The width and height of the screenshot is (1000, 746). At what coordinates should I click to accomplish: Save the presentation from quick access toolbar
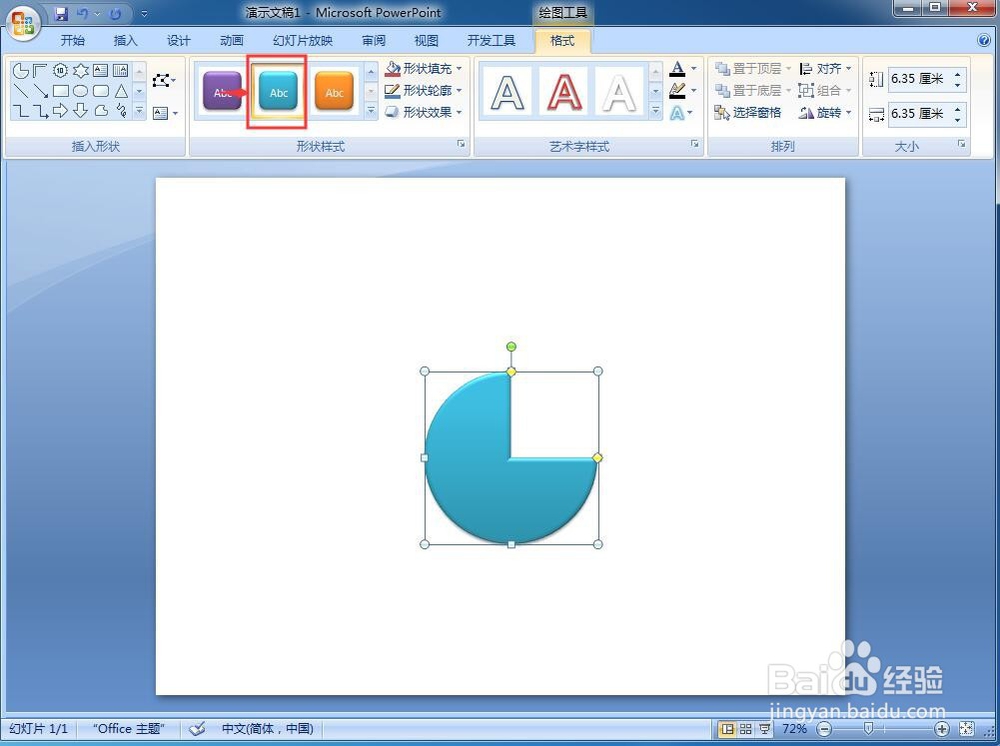click(61, 13)
